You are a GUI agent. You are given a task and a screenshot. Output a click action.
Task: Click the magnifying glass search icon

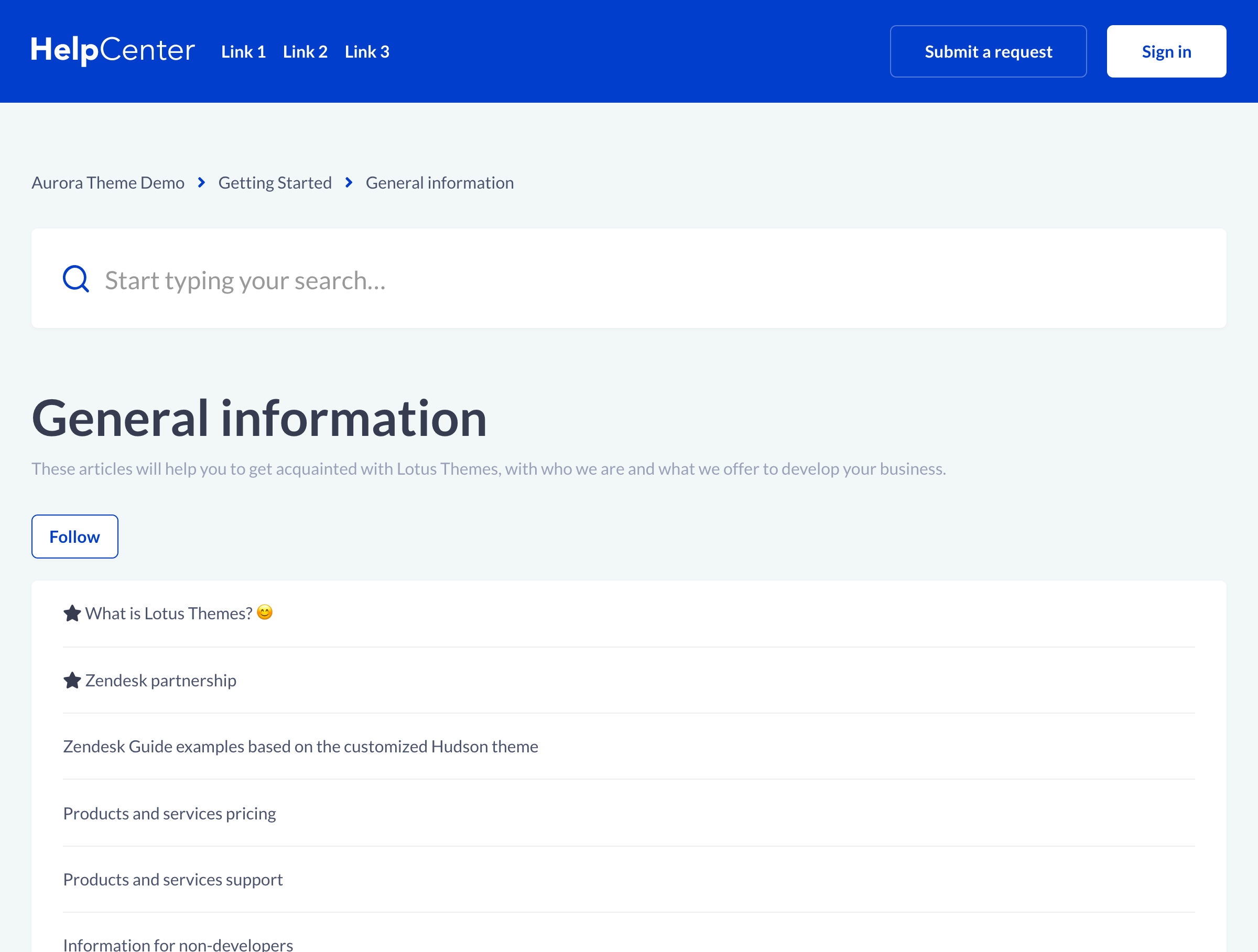click(x=75, y=279)
